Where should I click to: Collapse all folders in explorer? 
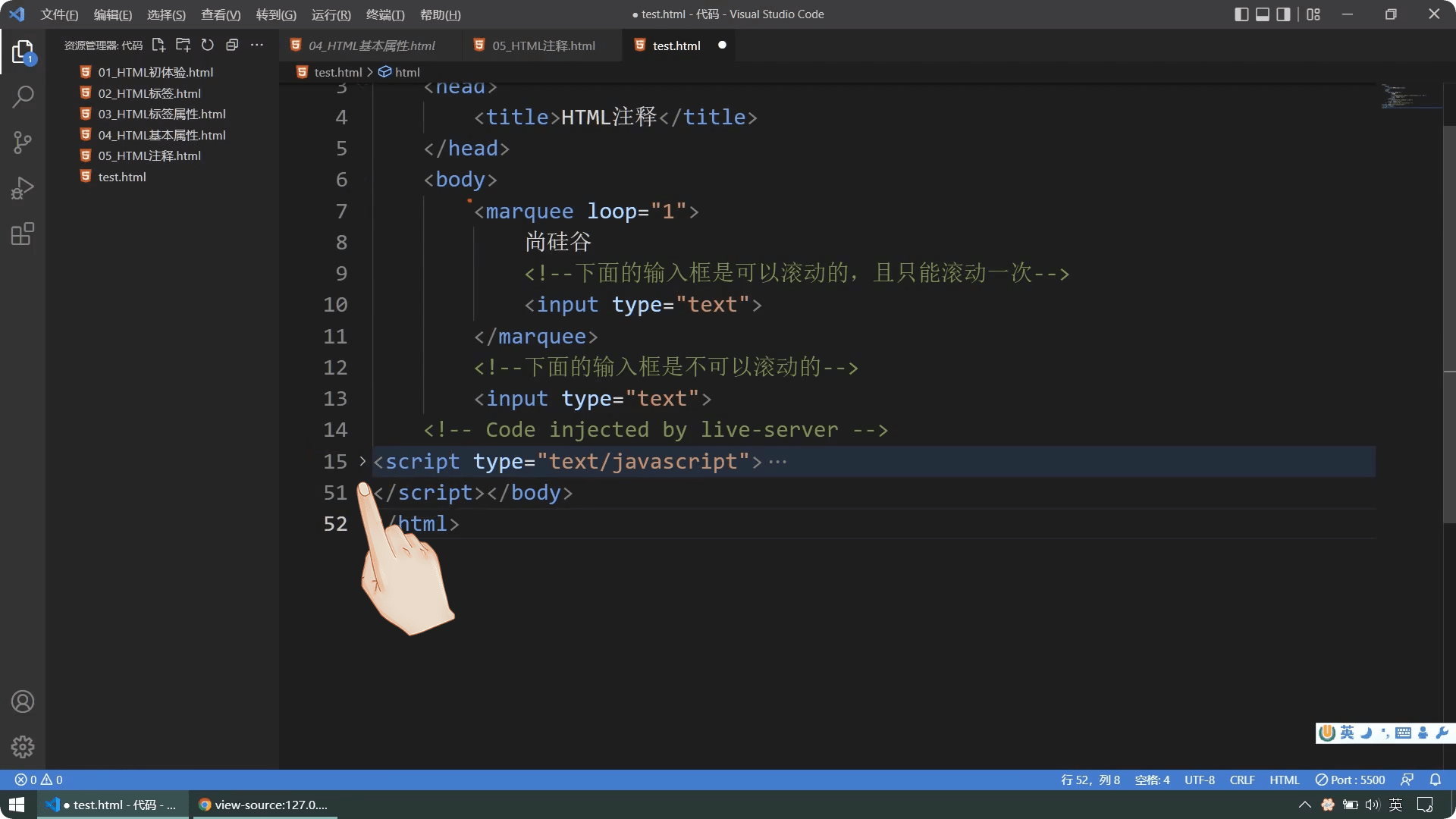[232, 45]
